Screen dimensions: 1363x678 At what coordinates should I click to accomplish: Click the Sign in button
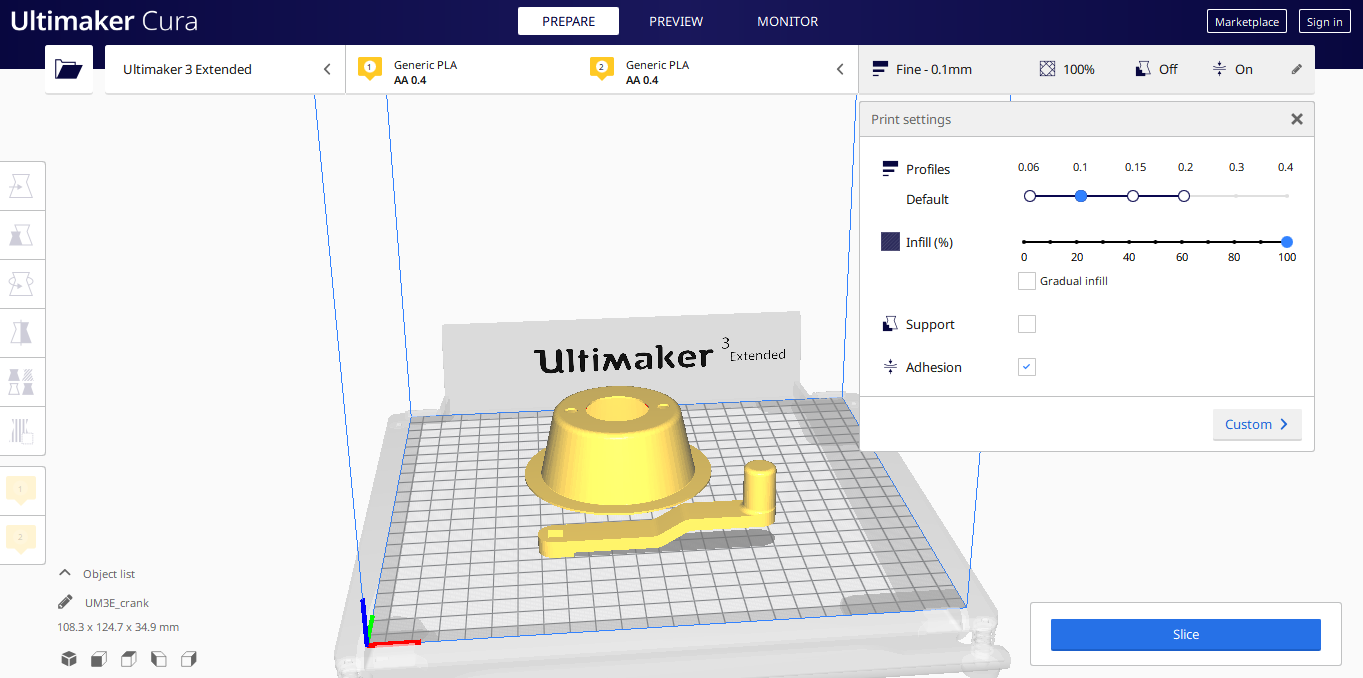coord(1325,22)
